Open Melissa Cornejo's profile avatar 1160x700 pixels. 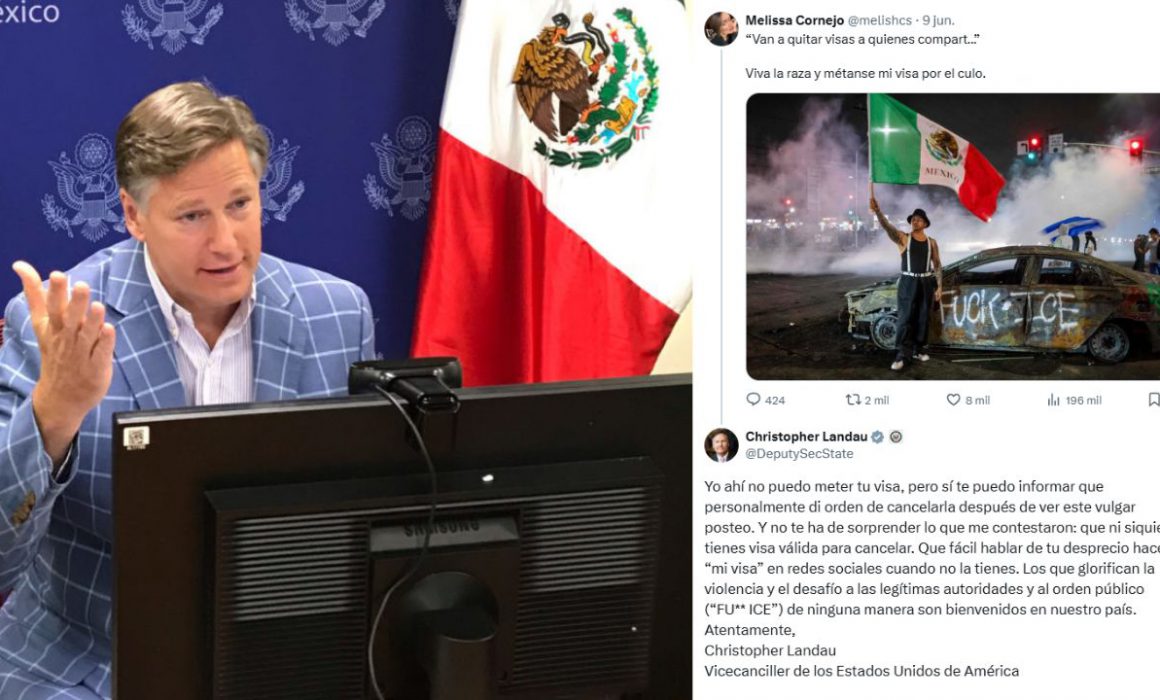[x=721, y=29]
